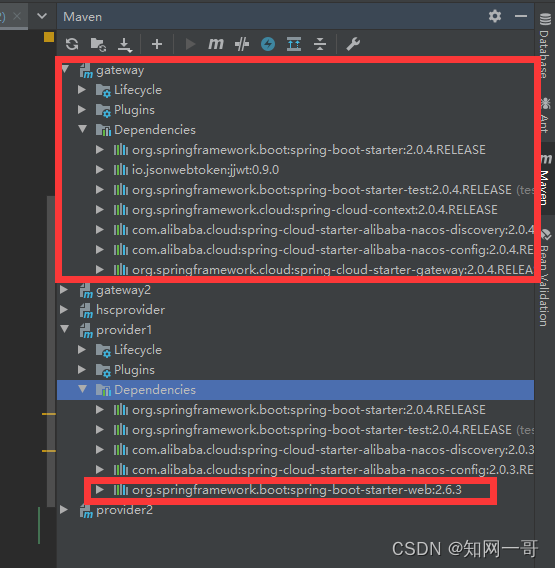Select gateway nacos-config:2.0.4 dependency
The image size is (555, 568).
coord(332,250)
